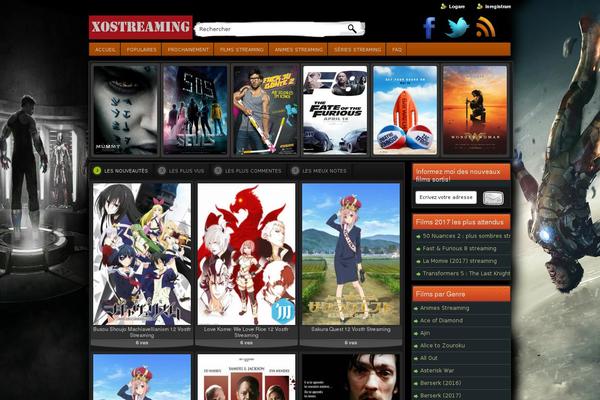Click the magnifying glass search icon
This screenshot has width=600, height=400.
tap(352, 29)
